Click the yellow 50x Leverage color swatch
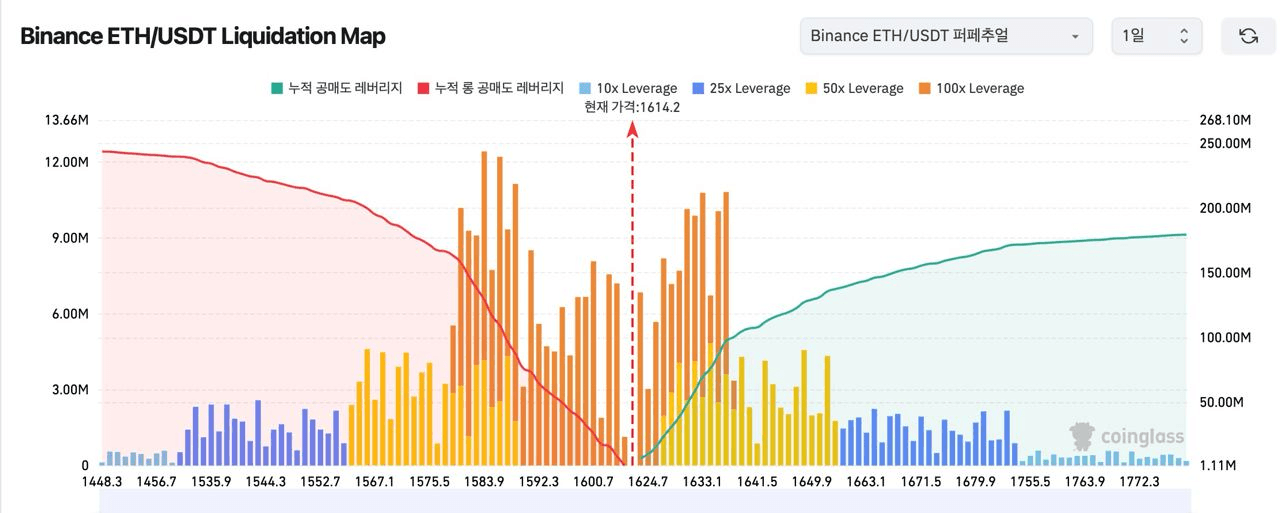 pos(811,88)
